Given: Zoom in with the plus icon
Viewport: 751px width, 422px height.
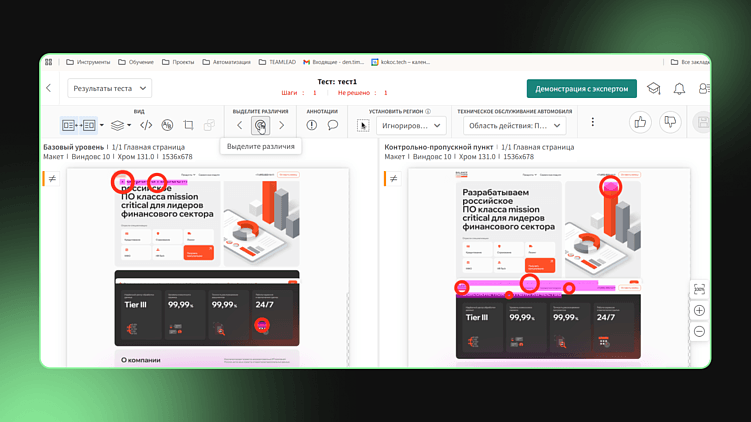Looking at the screenshot, I should [699, 310].
